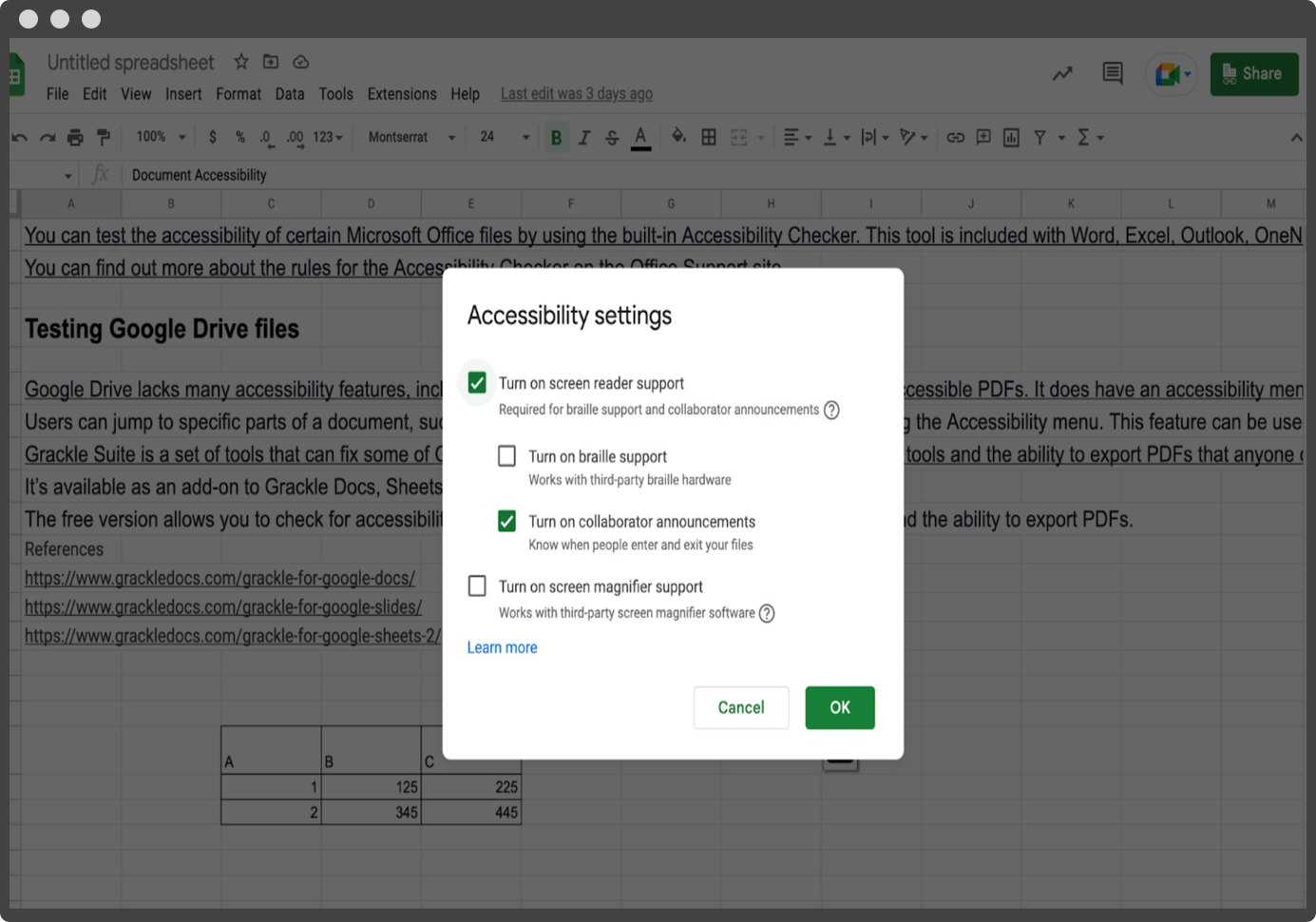Format as currency with dollar icon
The image size is (1316, 922).
pyautogui.click(x=212, y=137)
